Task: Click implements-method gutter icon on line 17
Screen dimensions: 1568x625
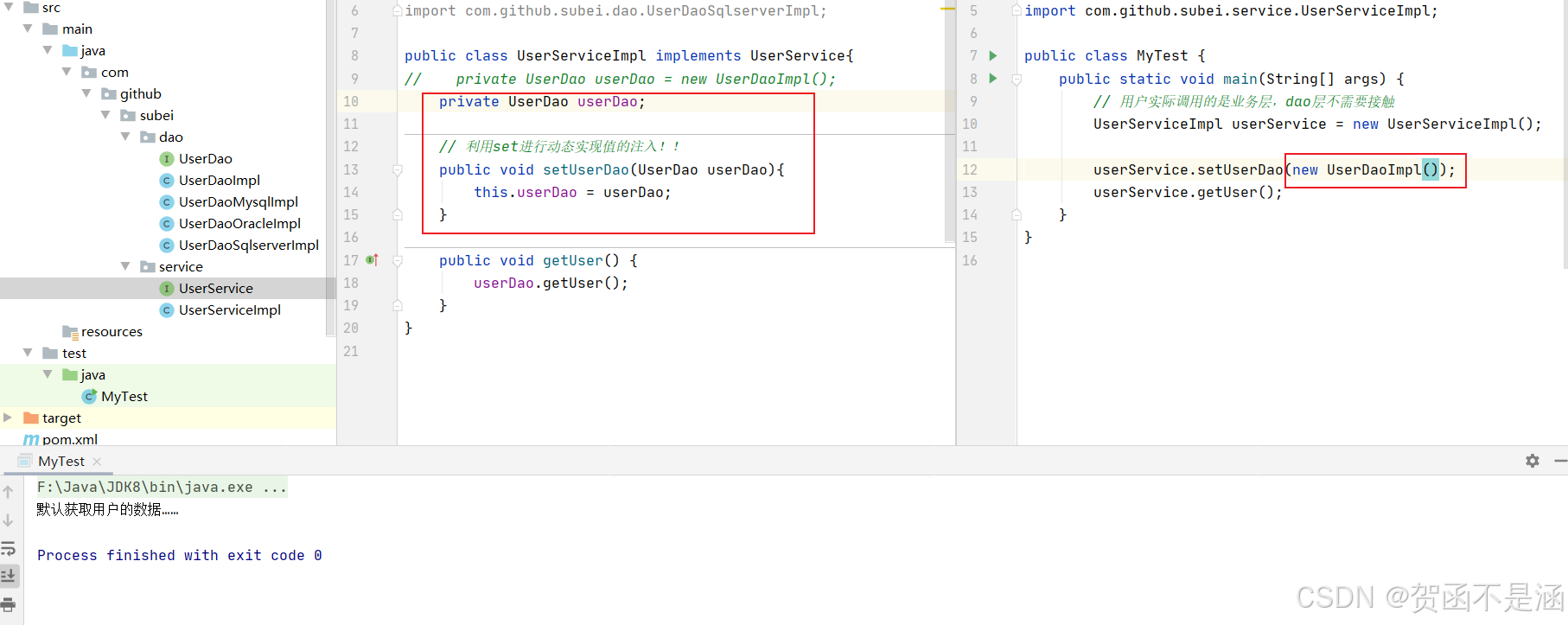Action: coord(373,259)
